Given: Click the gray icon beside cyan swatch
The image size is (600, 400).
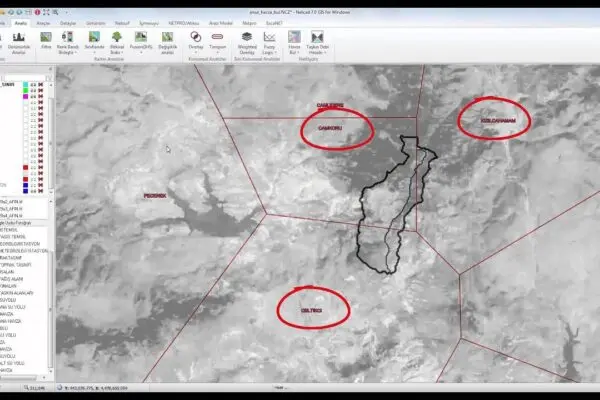Looking at the screenshot, I should pos(33,85).
